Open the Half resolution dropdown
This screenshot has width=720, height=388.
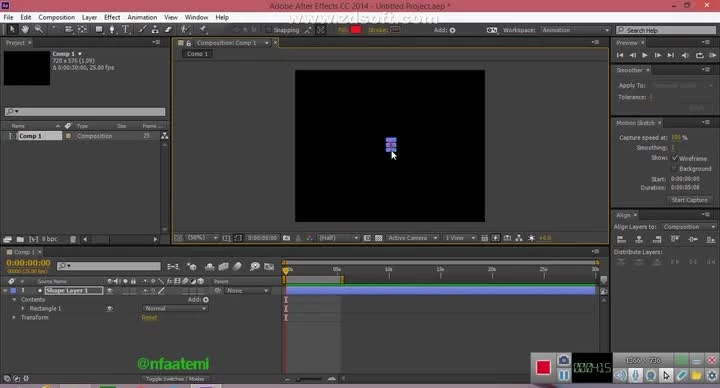[338, 238]
